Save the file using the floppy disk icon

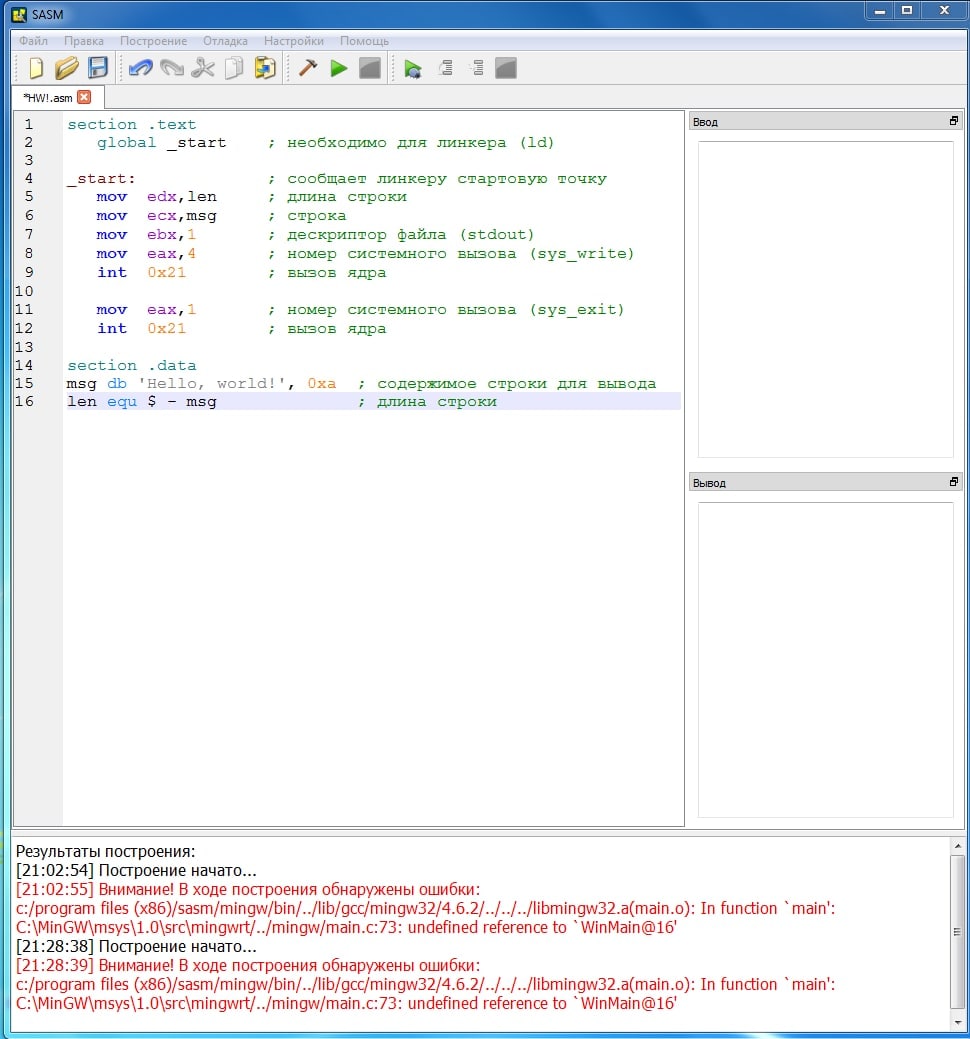coord(97,68)
